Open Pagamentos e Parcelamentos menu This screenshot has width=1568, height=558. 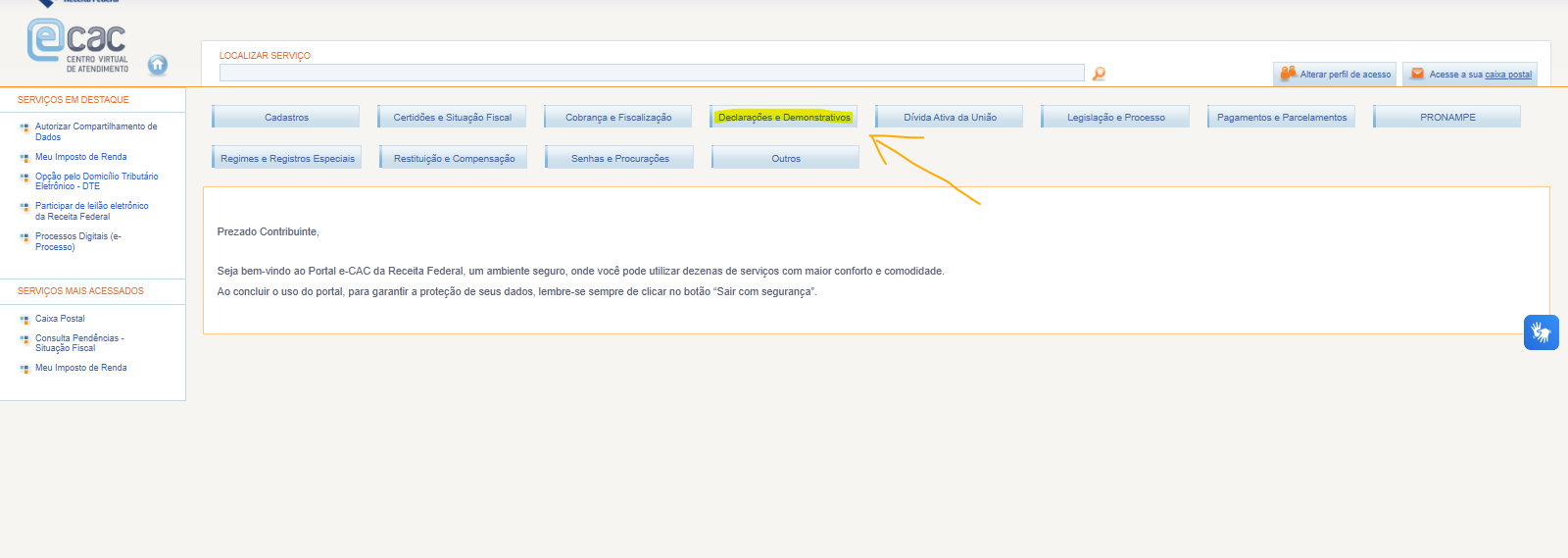(x=1281, y=118)
